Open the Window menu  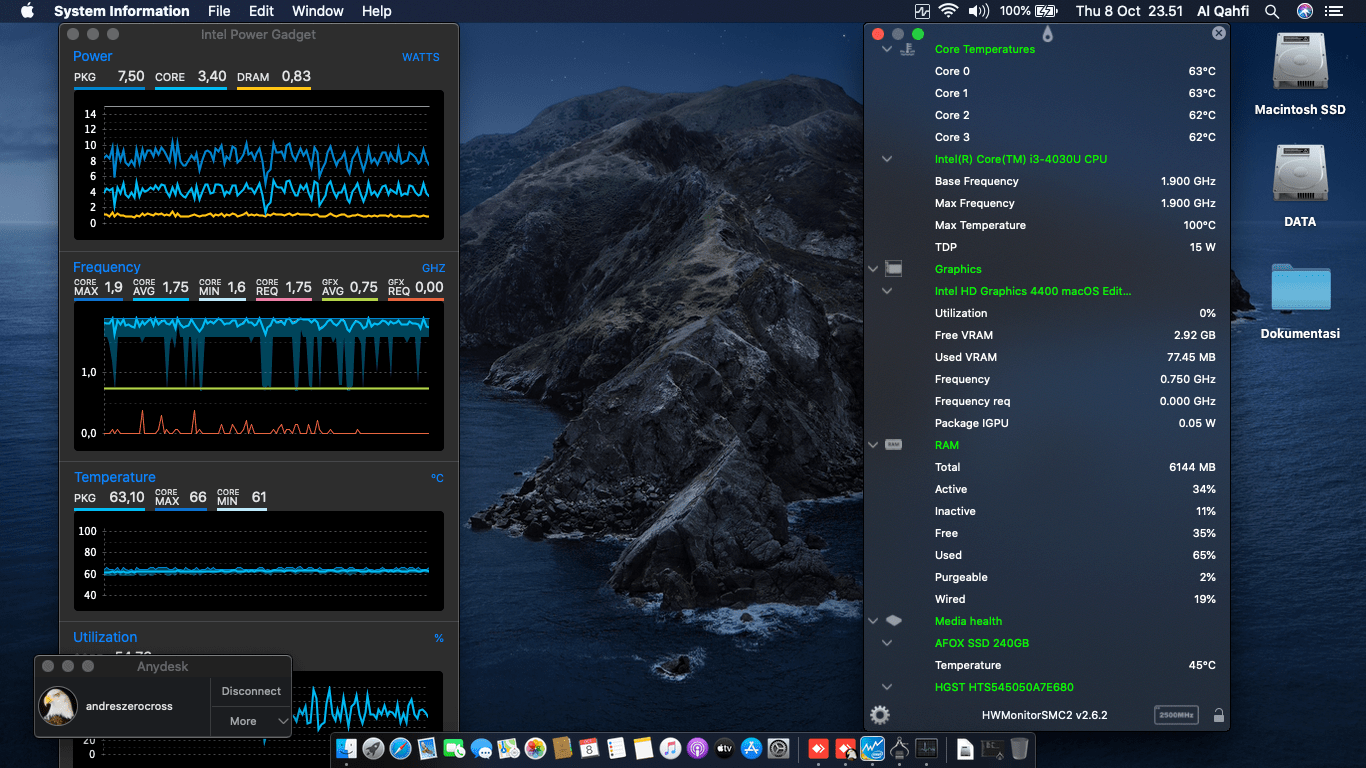pos(317,11)
